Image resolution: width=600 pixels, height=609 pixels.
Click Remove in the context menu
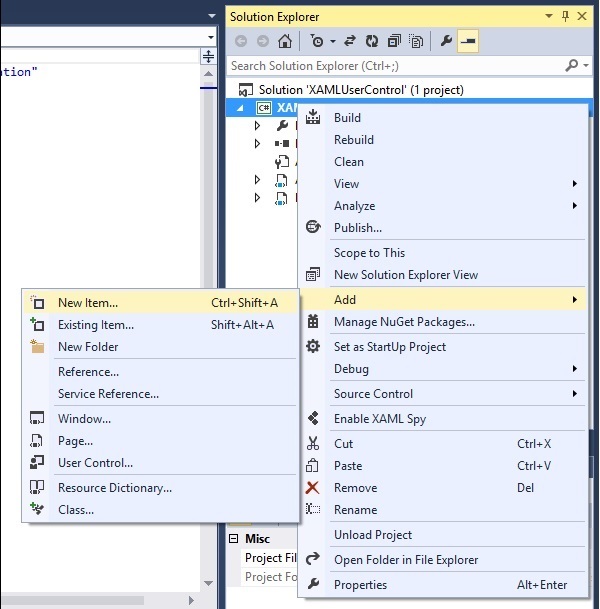(442, 488)
